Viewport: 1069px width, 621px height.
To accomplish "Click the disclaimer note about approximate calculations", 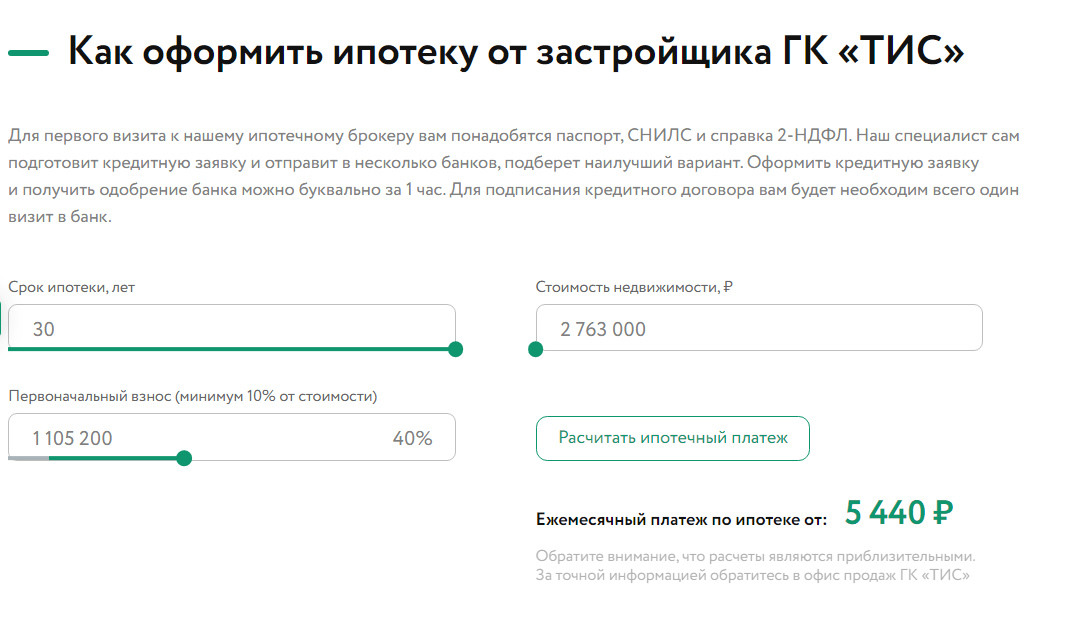I will 754,565.
